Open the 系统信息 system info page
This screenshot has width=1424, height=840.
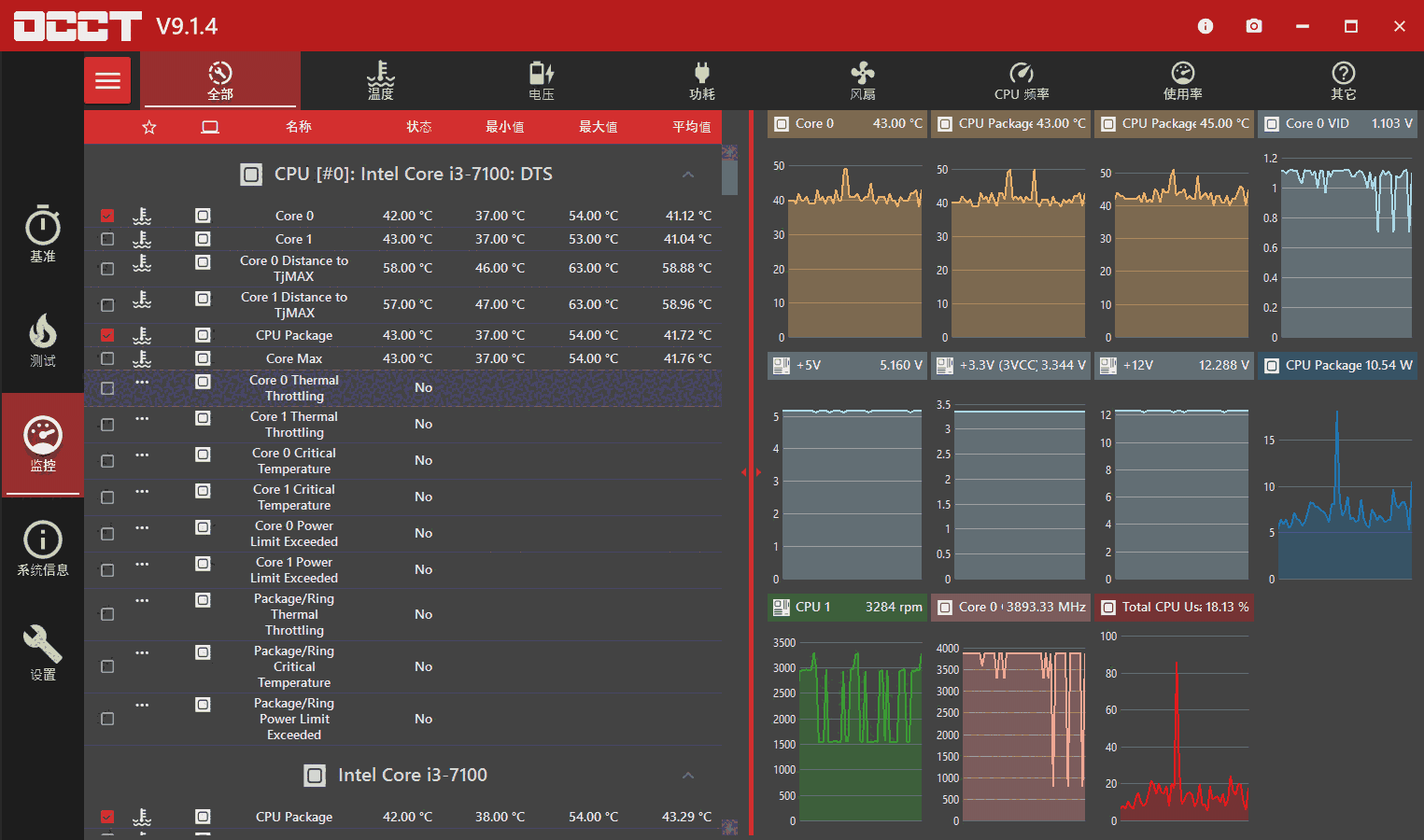click(43, 548)
